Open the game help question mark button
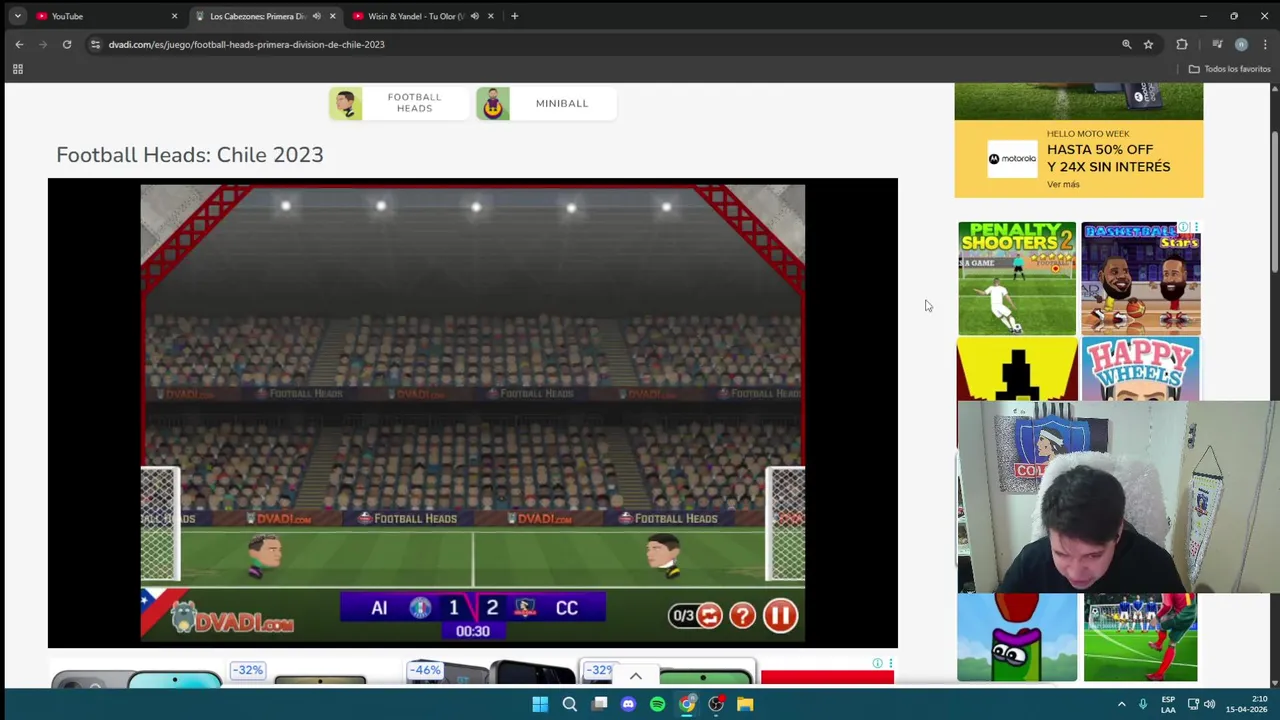 [x=742, y=615]
